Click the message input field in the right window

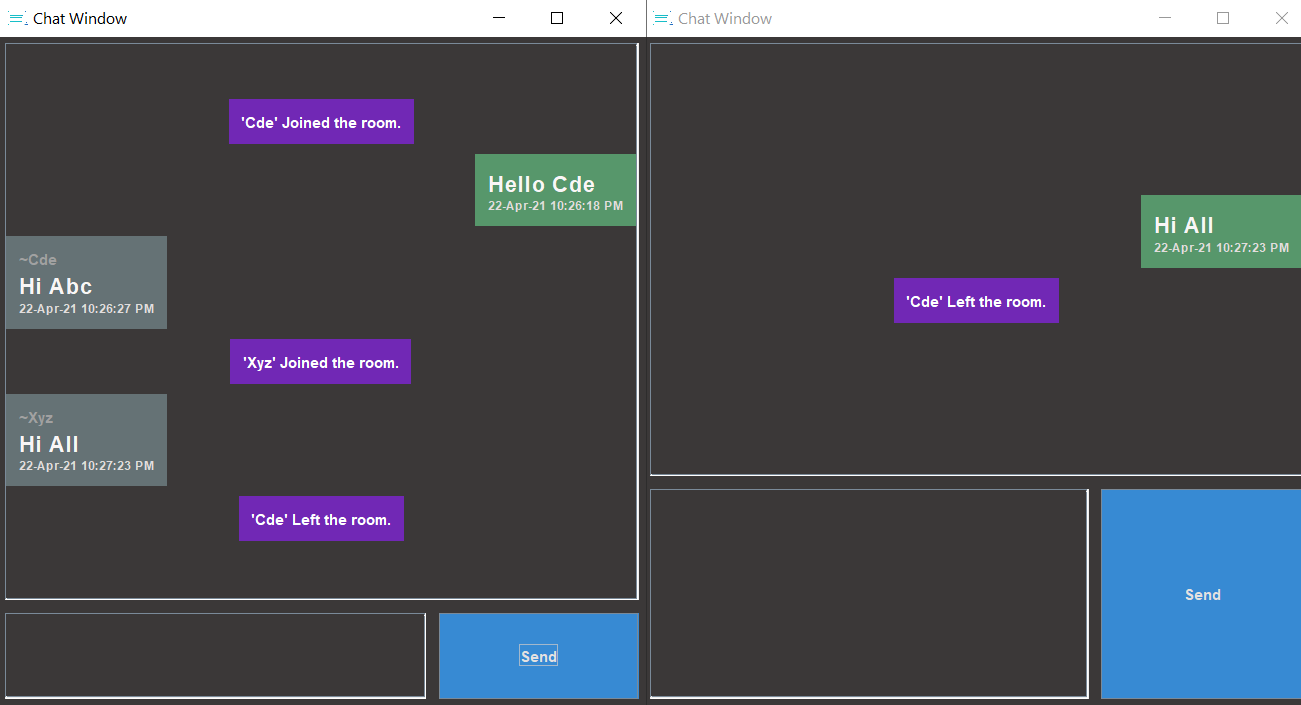(868, 593)
